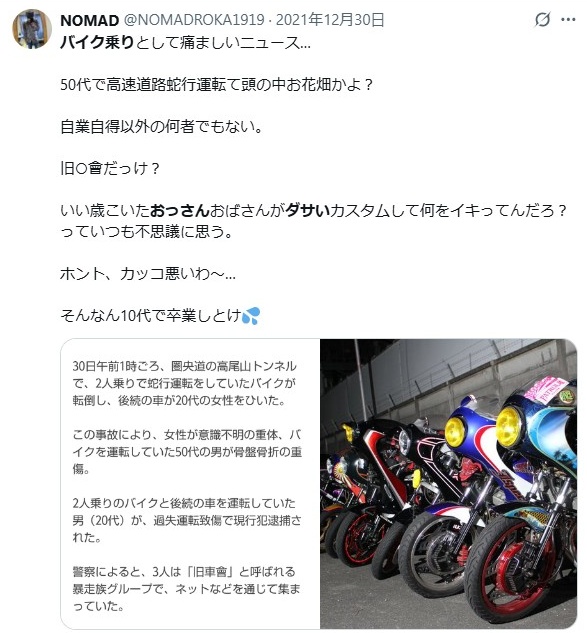Click the line 旧○會だっけ？
This screenshot has width=587, height=633.
110,168
